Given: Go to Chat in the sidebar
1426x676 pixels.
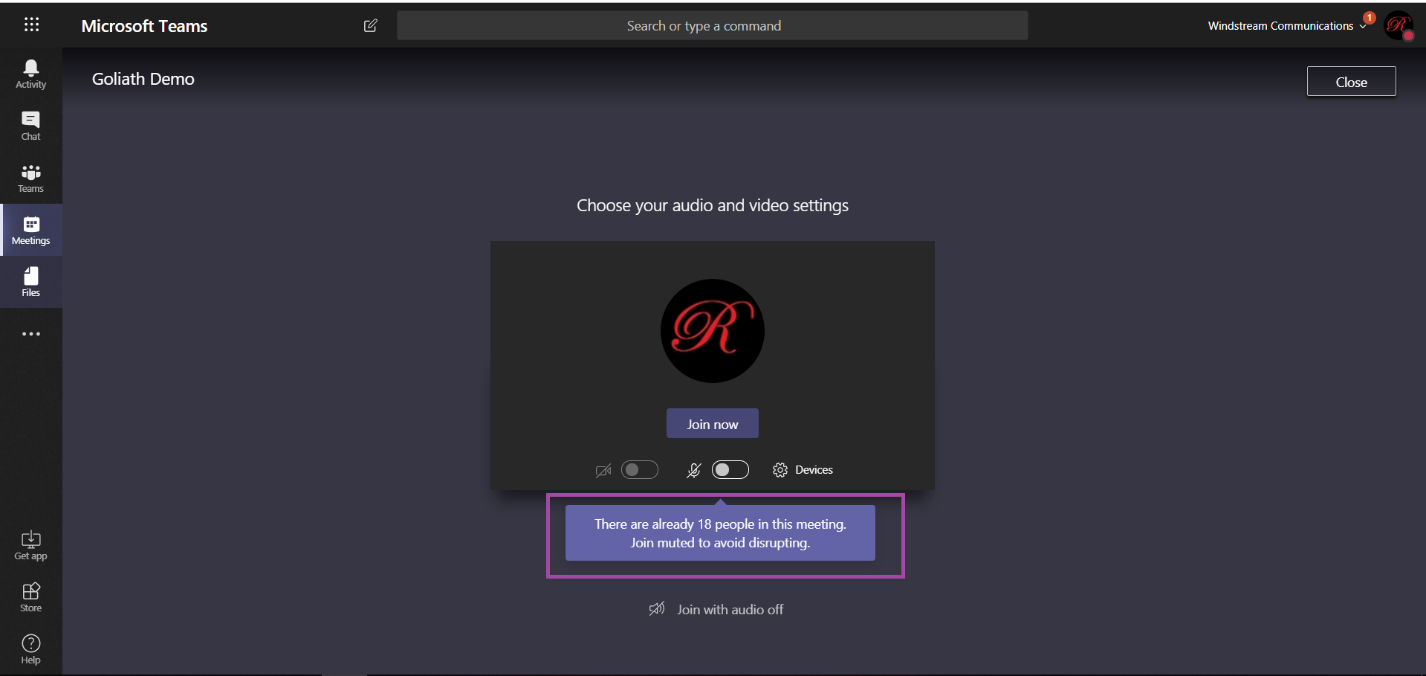Looking at the screenshot, I should click(x=31, y=125).
